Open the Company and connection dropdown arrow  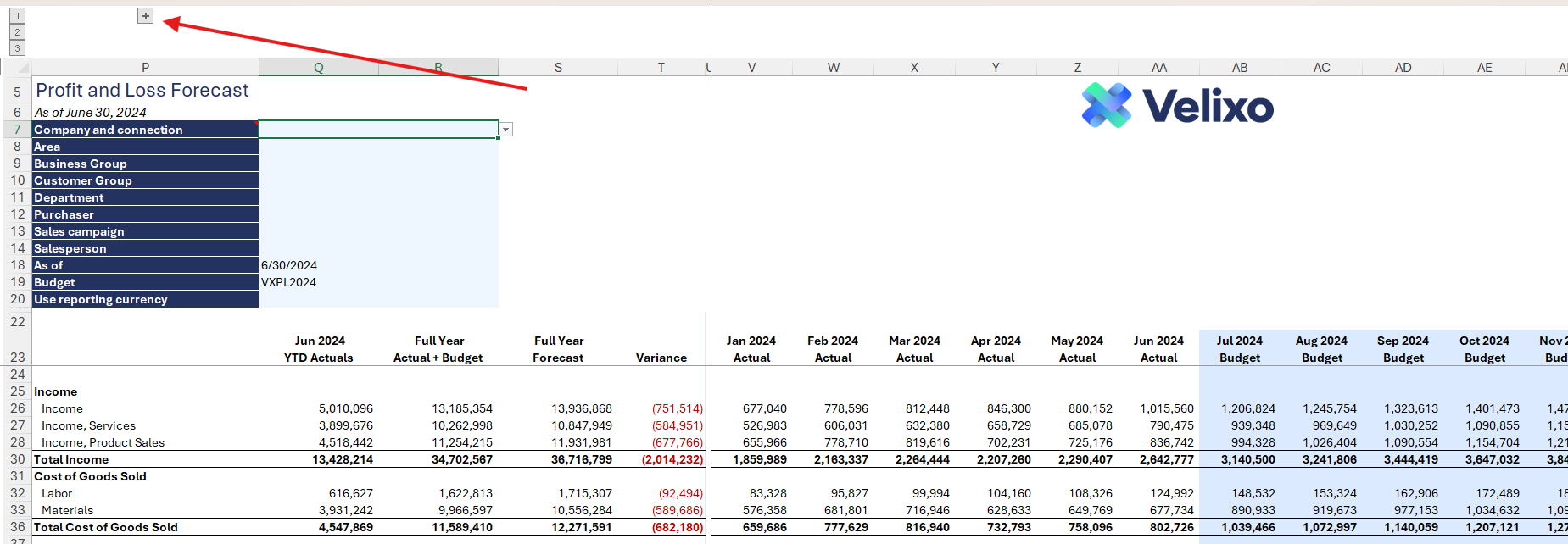pyautogui.click(x=506, y=130)
